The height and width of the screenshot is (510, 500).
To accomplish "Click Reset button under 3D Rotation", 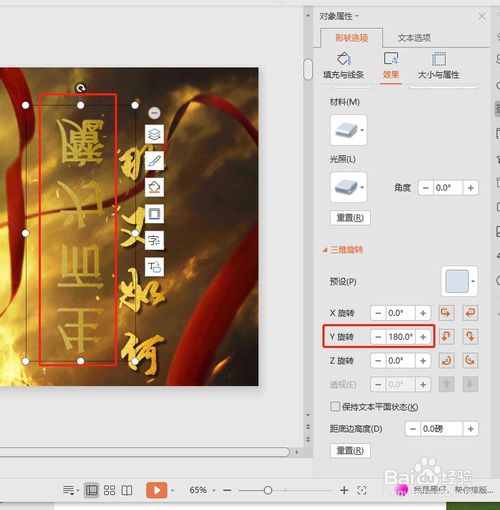I will [350, 451].
